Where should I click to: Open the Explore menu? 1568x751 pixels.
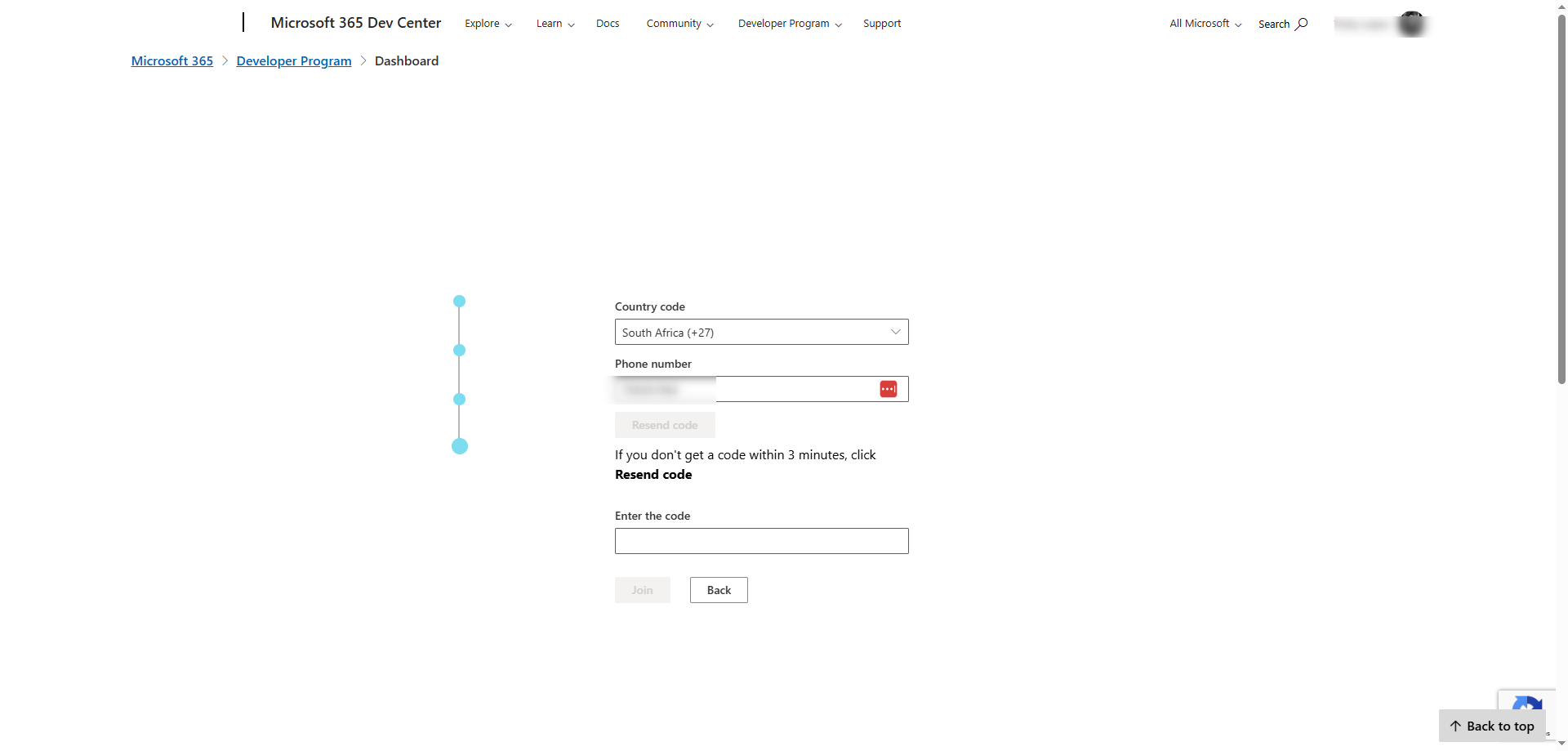[488, 24]
